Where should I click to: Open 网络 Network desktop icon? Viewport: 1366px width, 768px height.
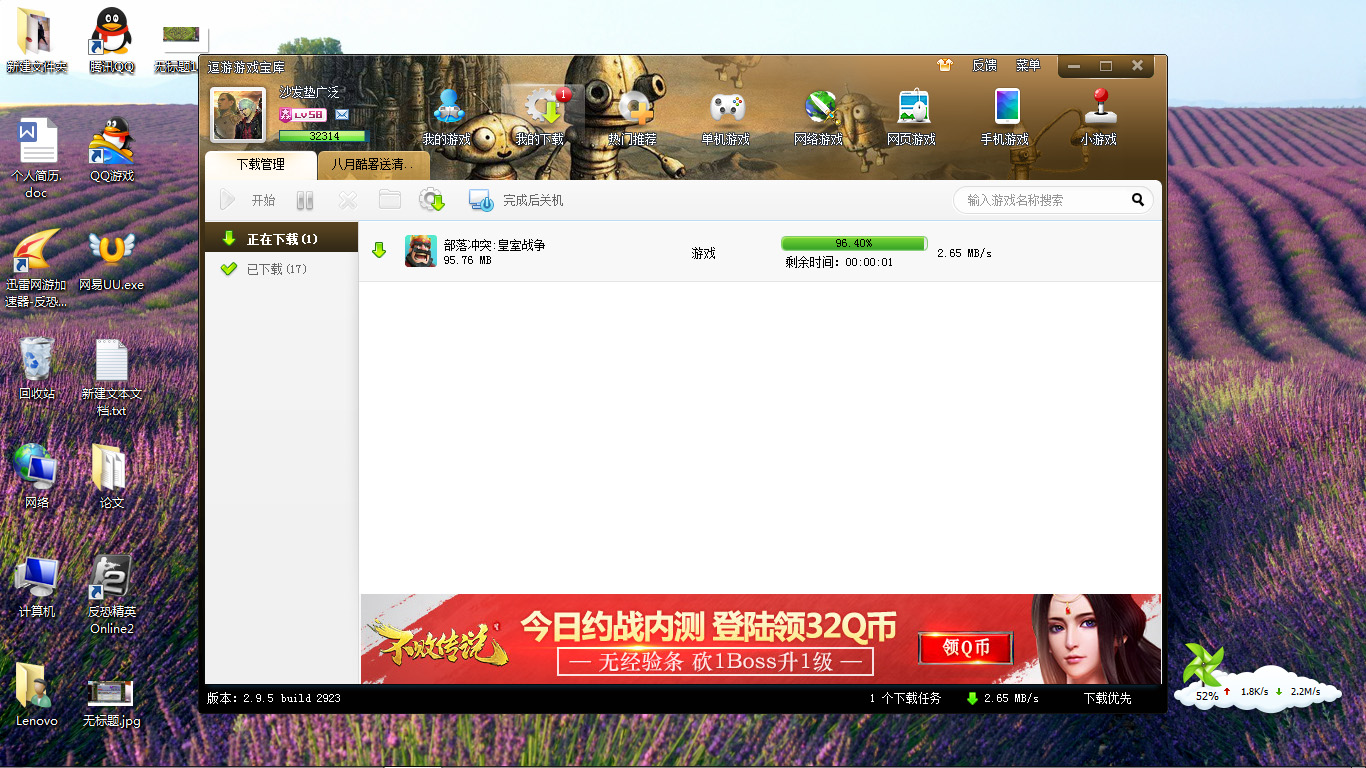point(37,477)
